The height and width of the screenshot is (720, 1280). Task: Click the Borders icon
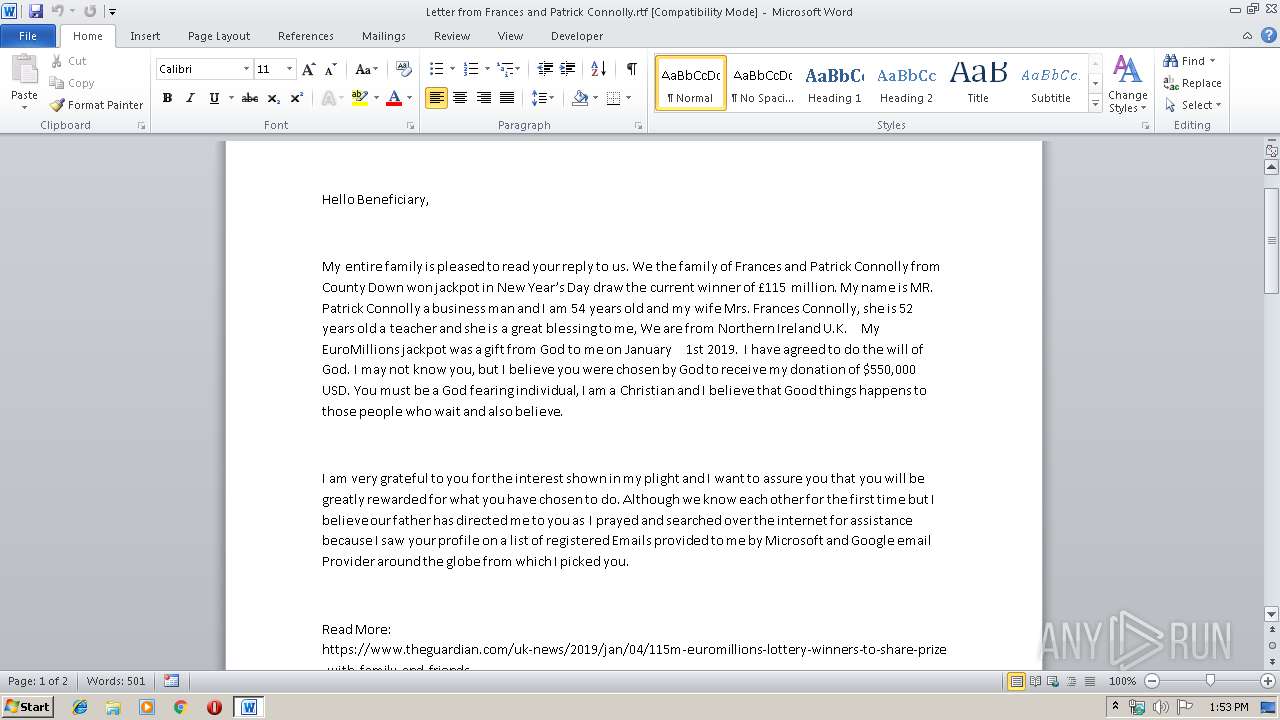click(613, 98)
